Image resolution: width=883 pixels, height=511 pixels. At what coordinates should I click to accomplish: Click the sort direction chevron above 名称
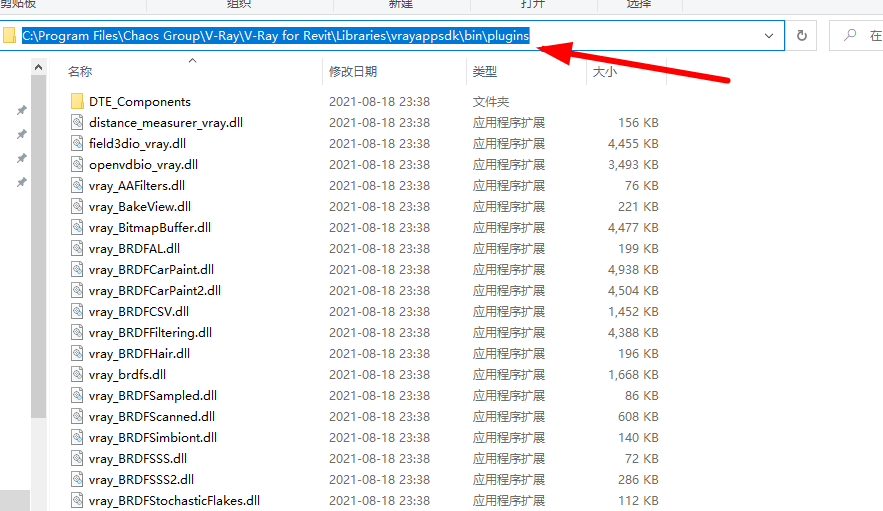(193, 60)
